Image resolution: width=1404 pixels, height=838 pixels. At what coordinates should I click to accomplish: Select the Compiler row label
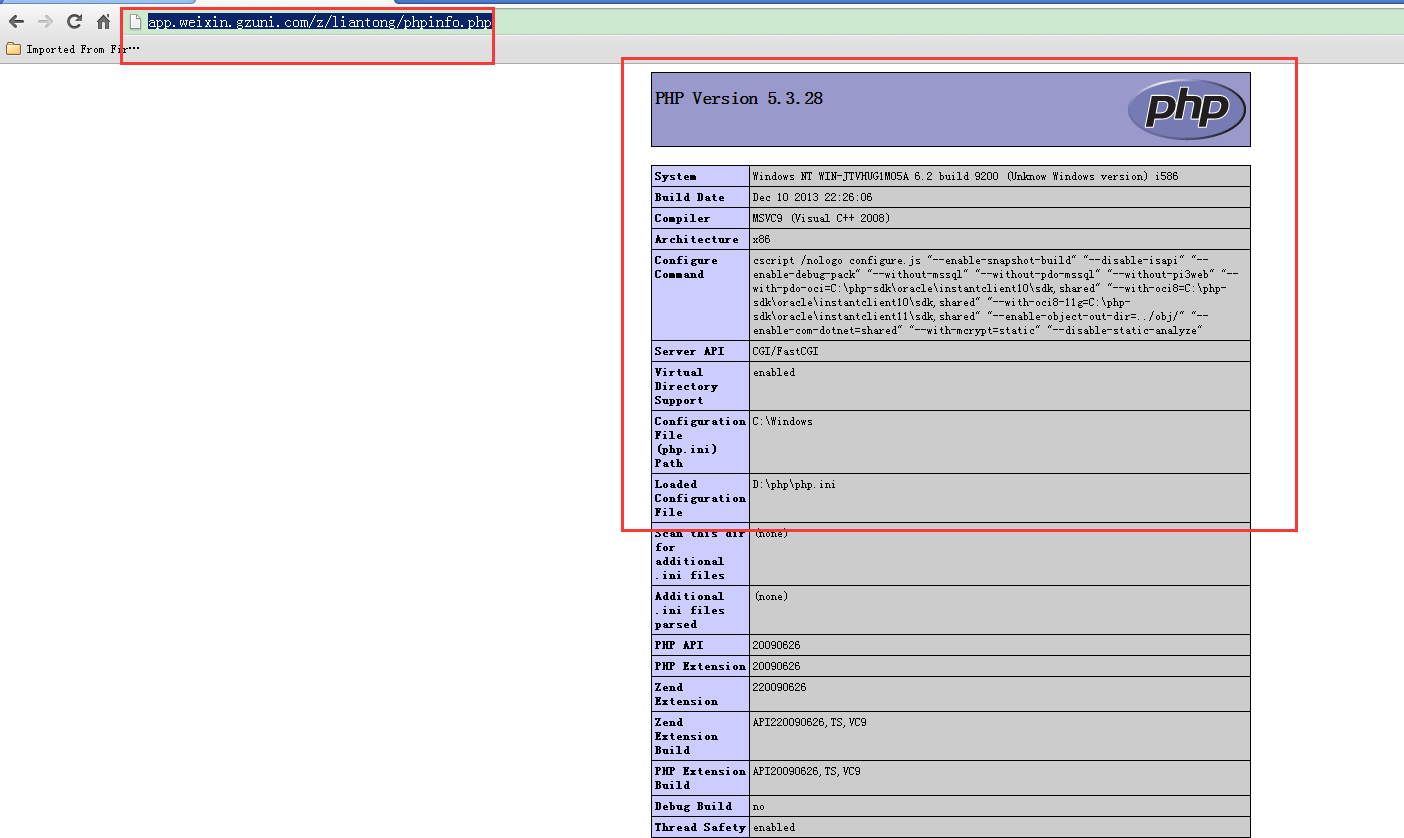pyautogui.click(x=682, y=218)
